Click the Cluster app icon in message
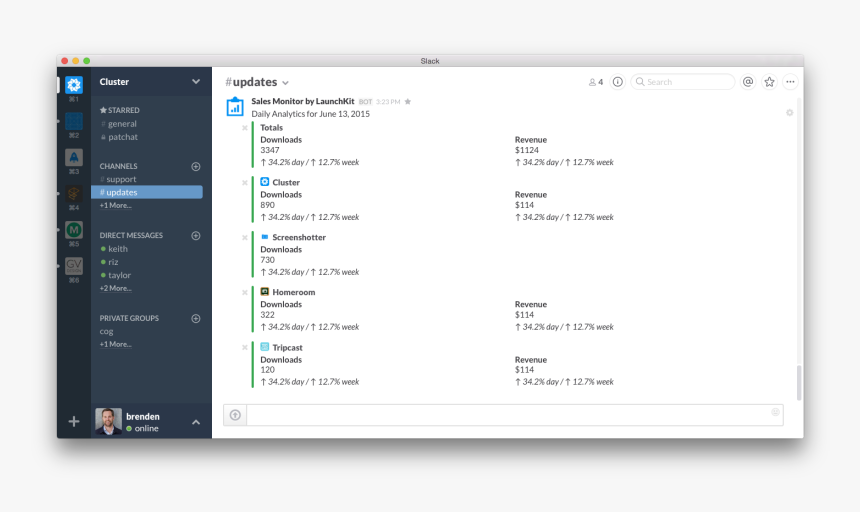The image size is (860, 512). 264,181
